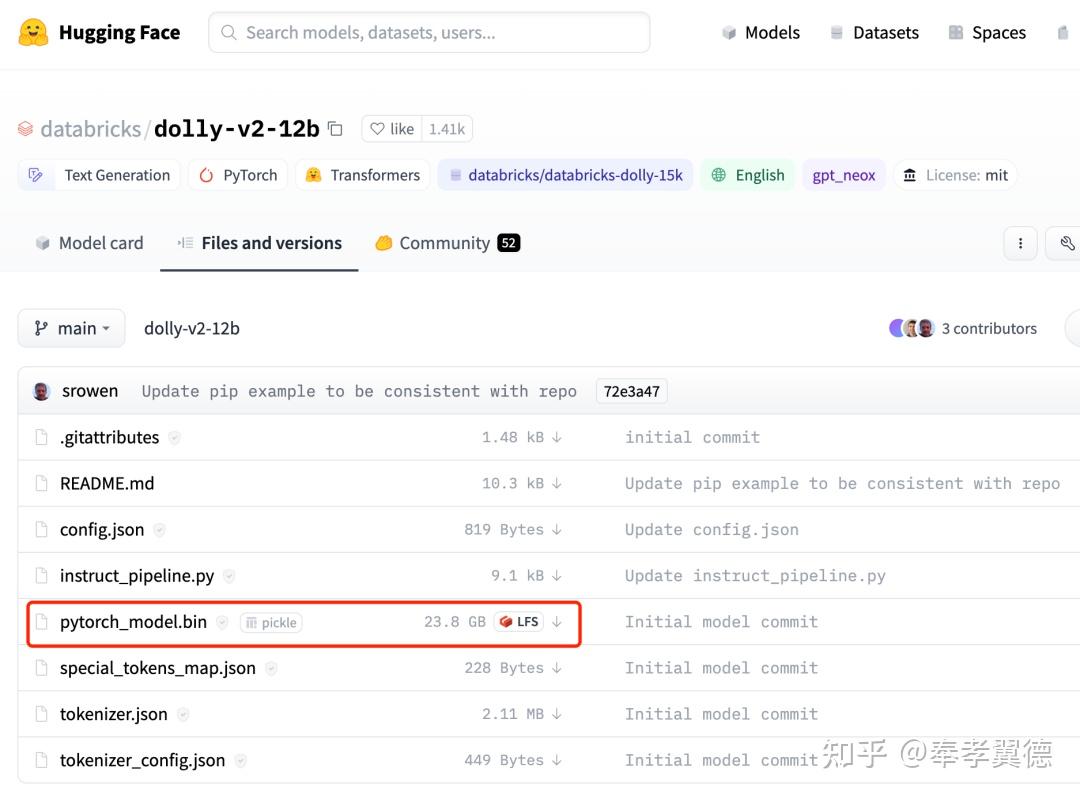Open the README.md file

[107, 483]
